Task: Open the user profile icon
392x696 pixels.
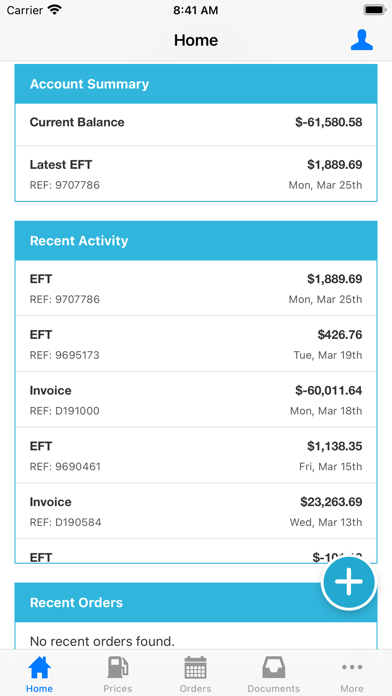Action: [361, 40]
